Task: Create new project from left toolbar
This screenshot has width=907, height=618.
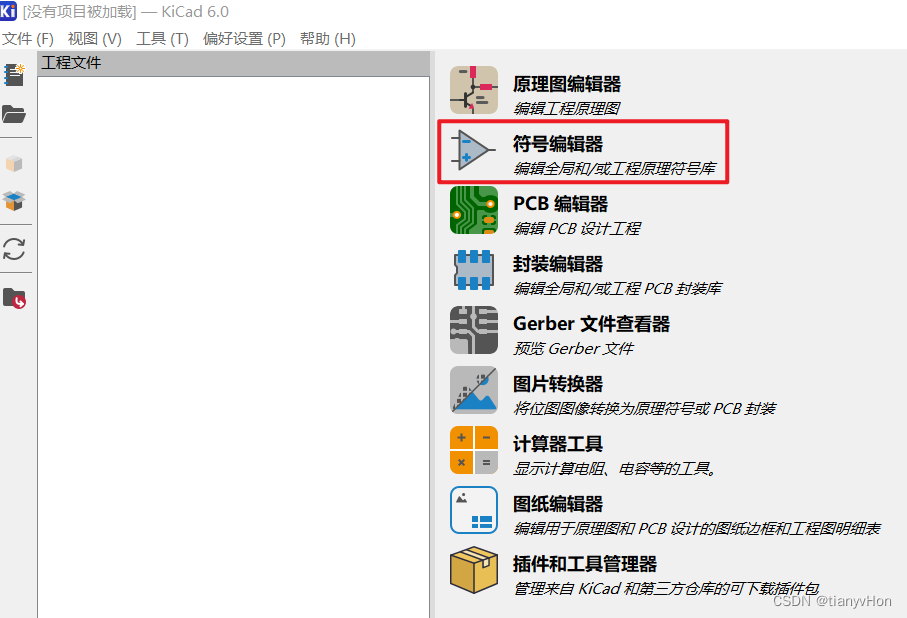Action: point(14,75)
